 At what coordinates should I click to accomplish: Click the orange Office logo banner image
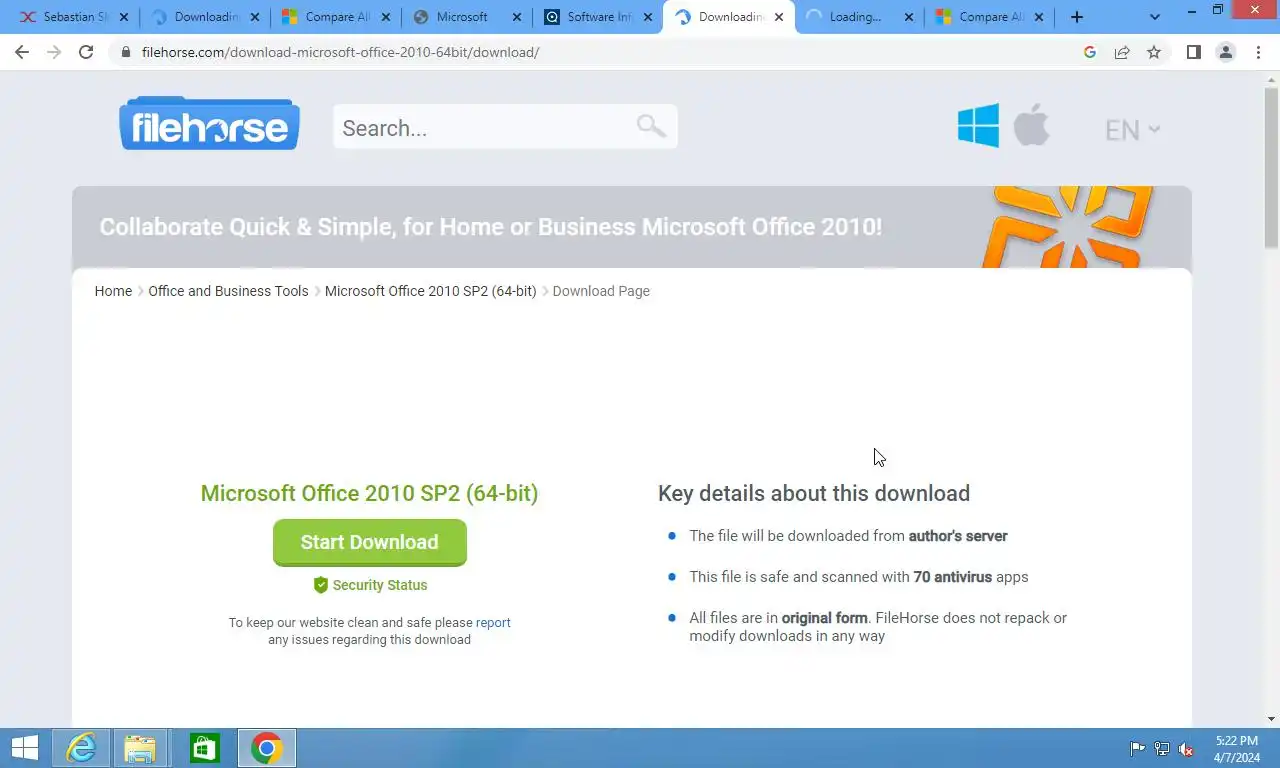(1067, 227)
